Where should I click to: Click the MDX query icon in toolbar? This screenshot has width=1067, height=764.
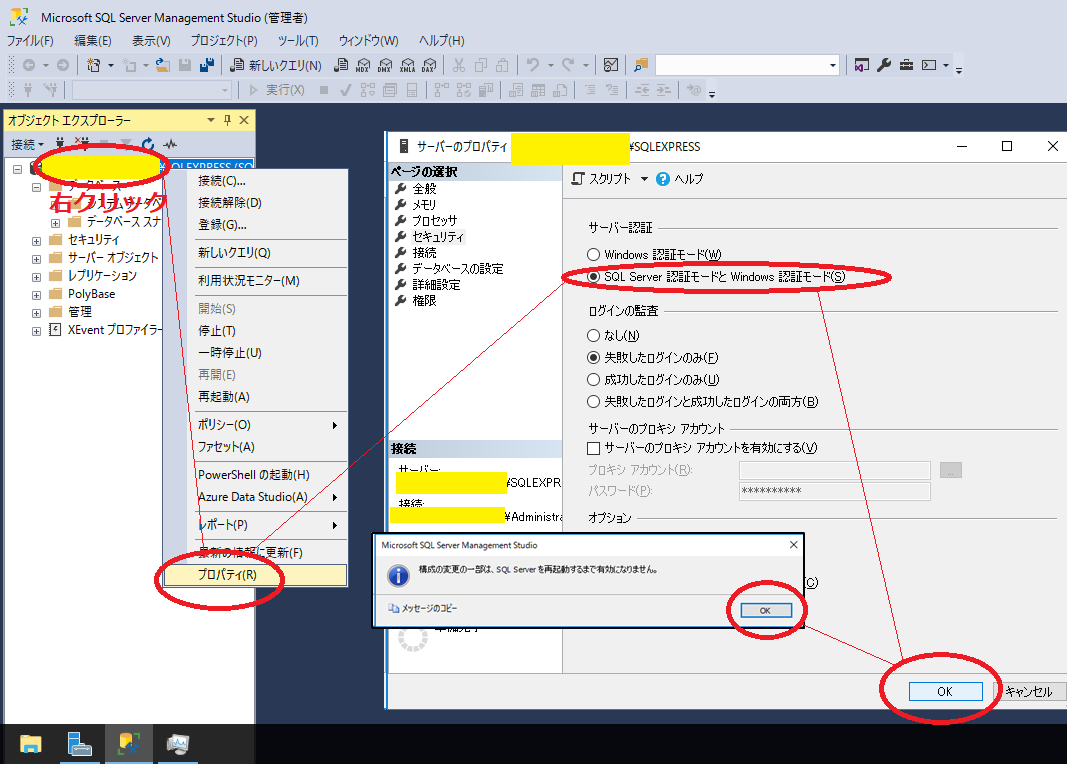pos(363,66)
